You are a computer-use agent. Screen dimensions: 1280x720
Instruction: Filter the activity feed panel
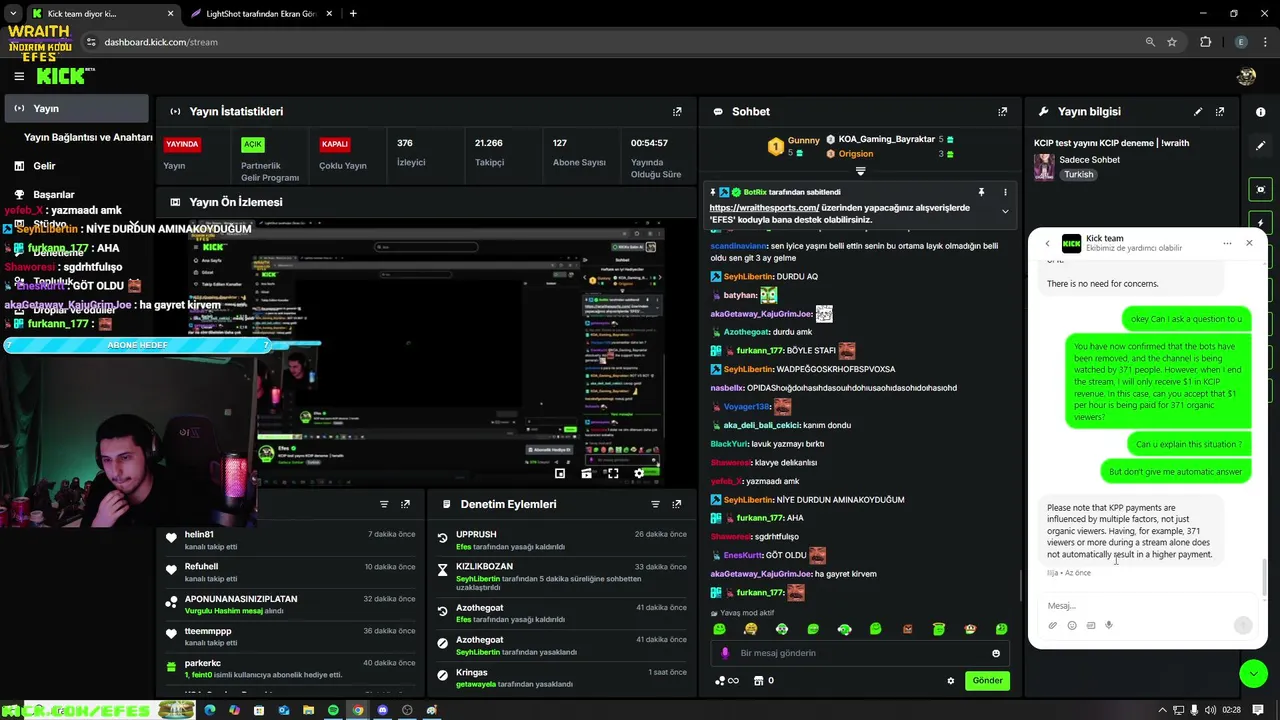(x=384, y=504)
